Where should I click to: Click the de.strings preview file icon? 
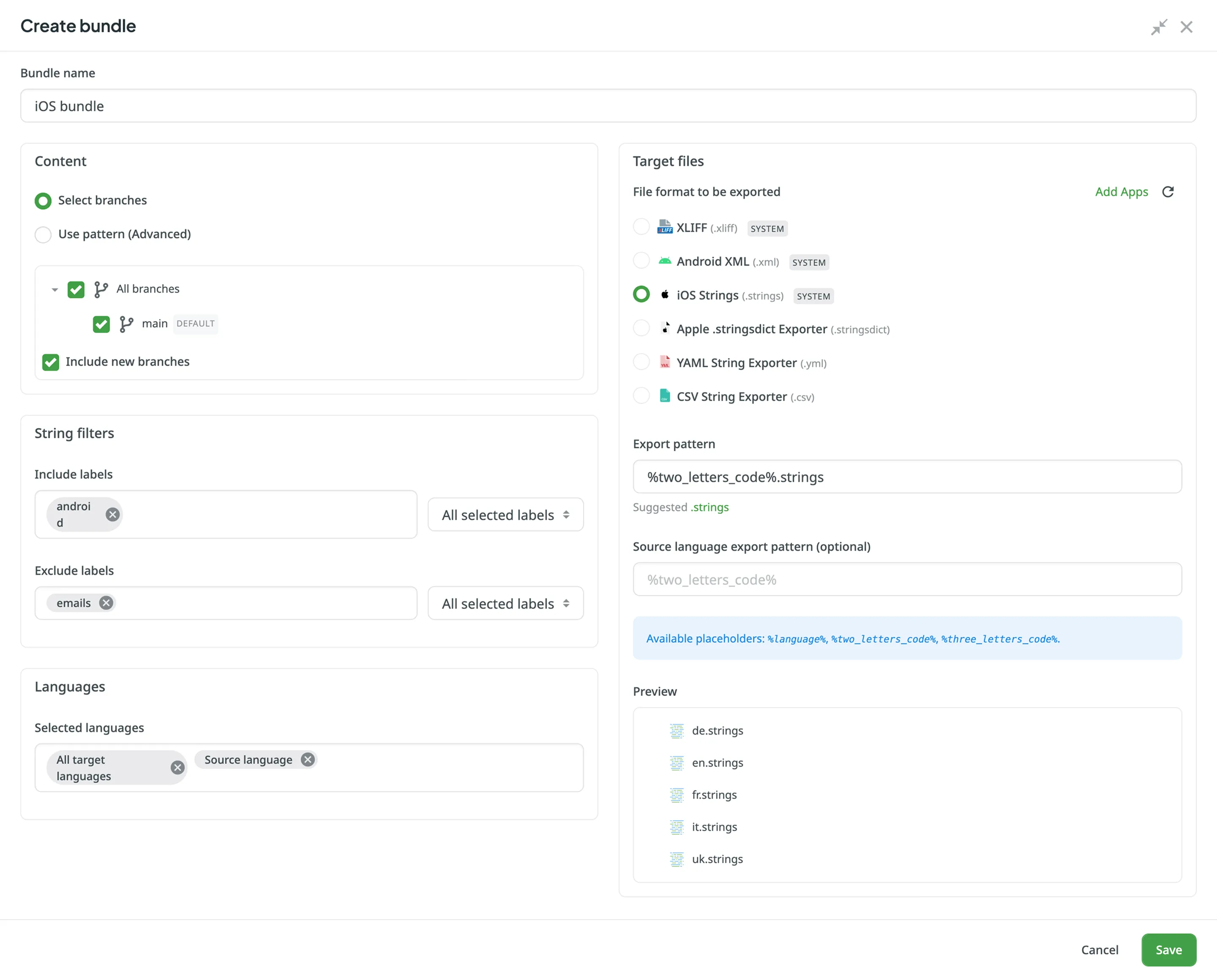coord(676,730)
